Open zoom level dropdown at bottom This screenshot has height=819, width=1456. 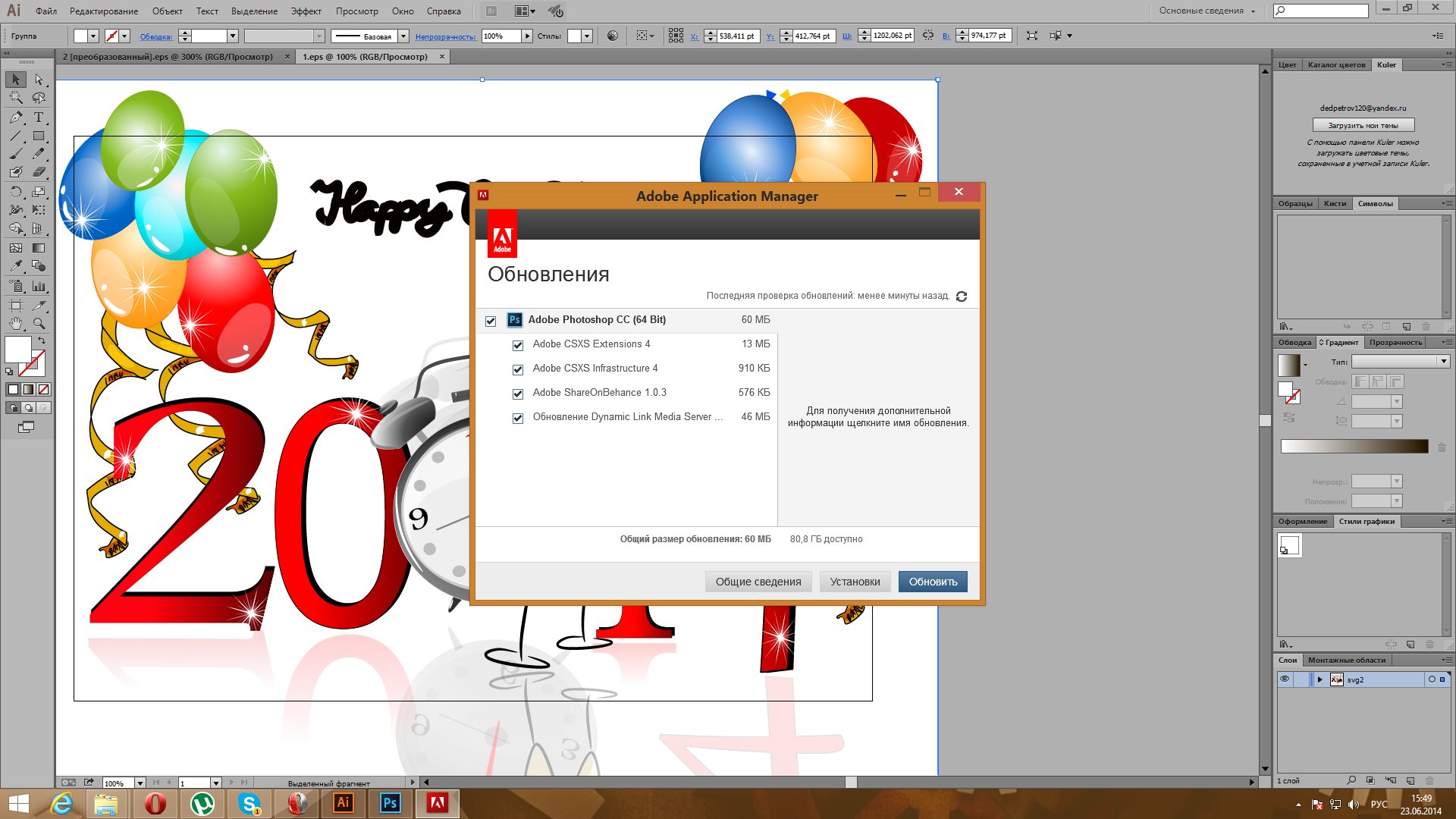[140, 783]
